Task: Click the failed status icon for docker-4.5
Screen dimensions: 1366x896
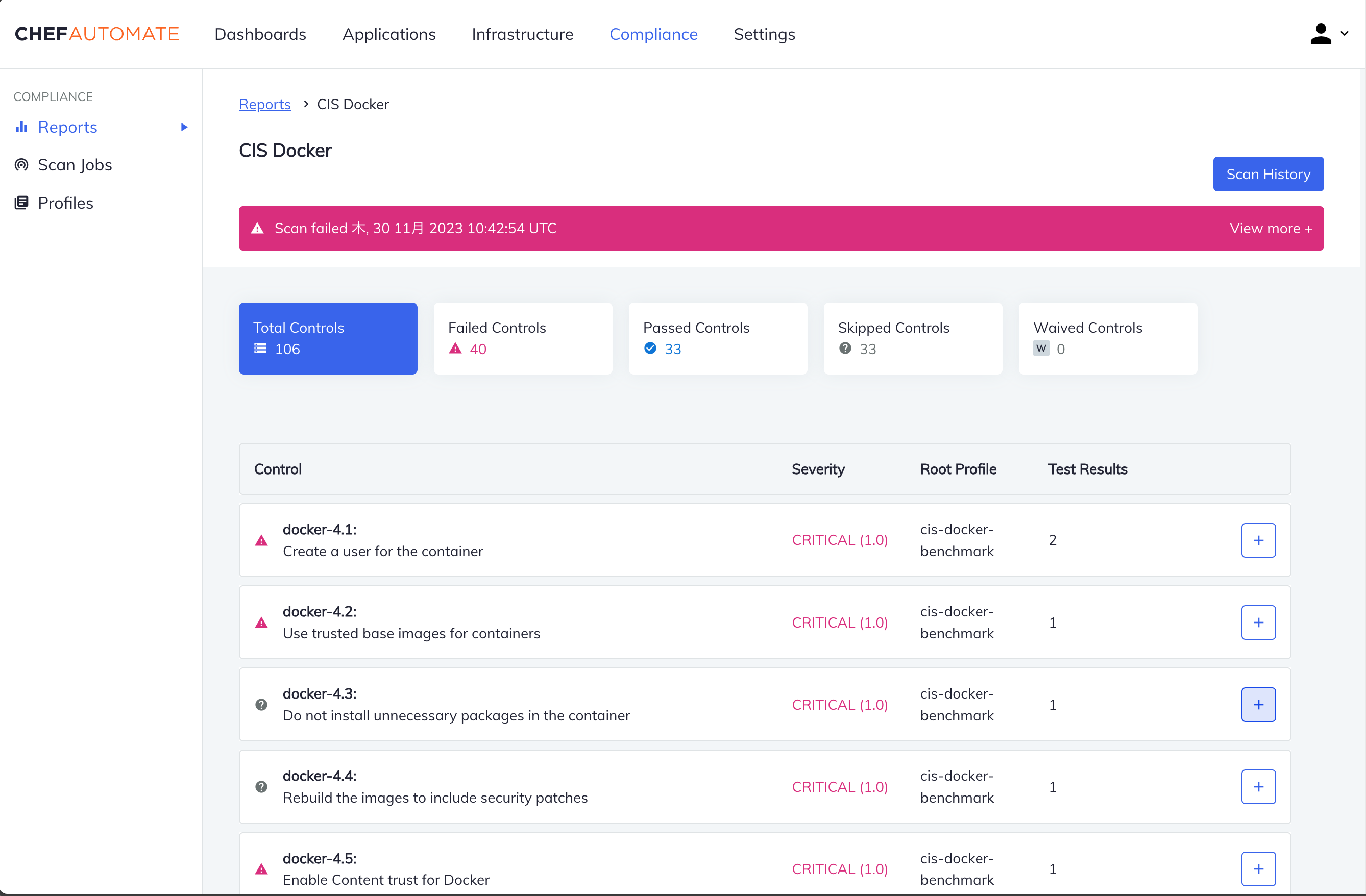Action: [x=262, y=869]
